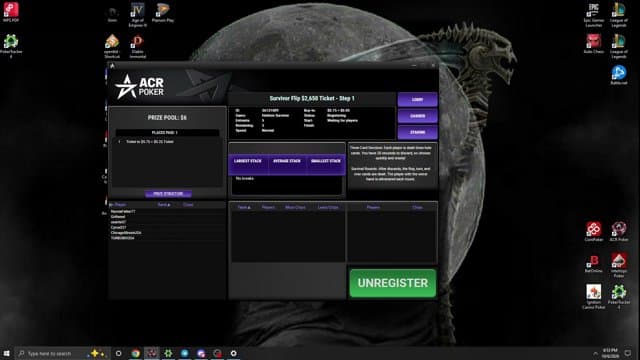Open the Windows Start menu

click(7, 353)
